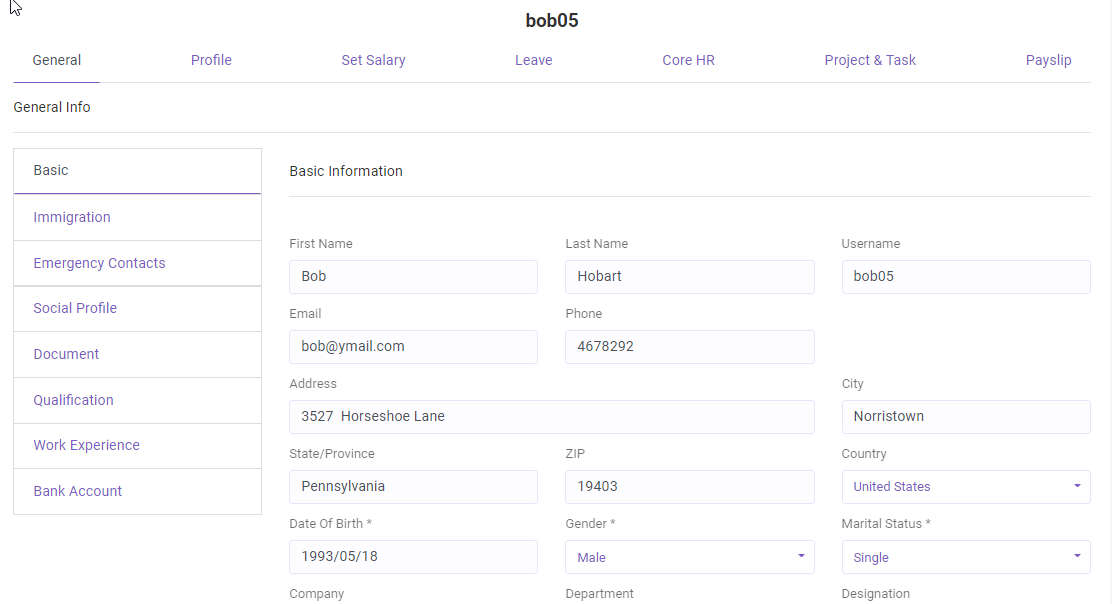Select Immigration in the sidebar
The width and height of the screenshot is (1112, 604).
coord(72,217)
